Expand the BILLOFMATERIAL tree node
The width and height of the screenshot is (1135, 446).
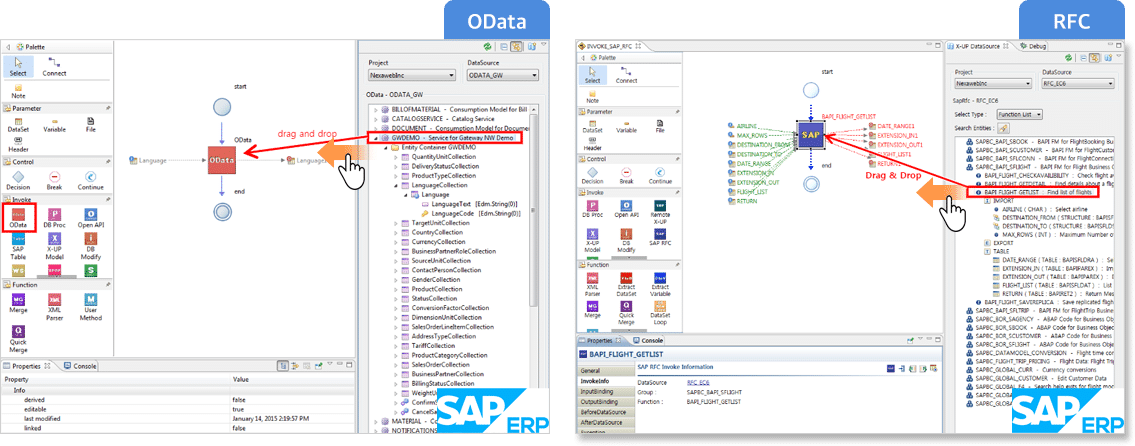(x=375, y=109)
